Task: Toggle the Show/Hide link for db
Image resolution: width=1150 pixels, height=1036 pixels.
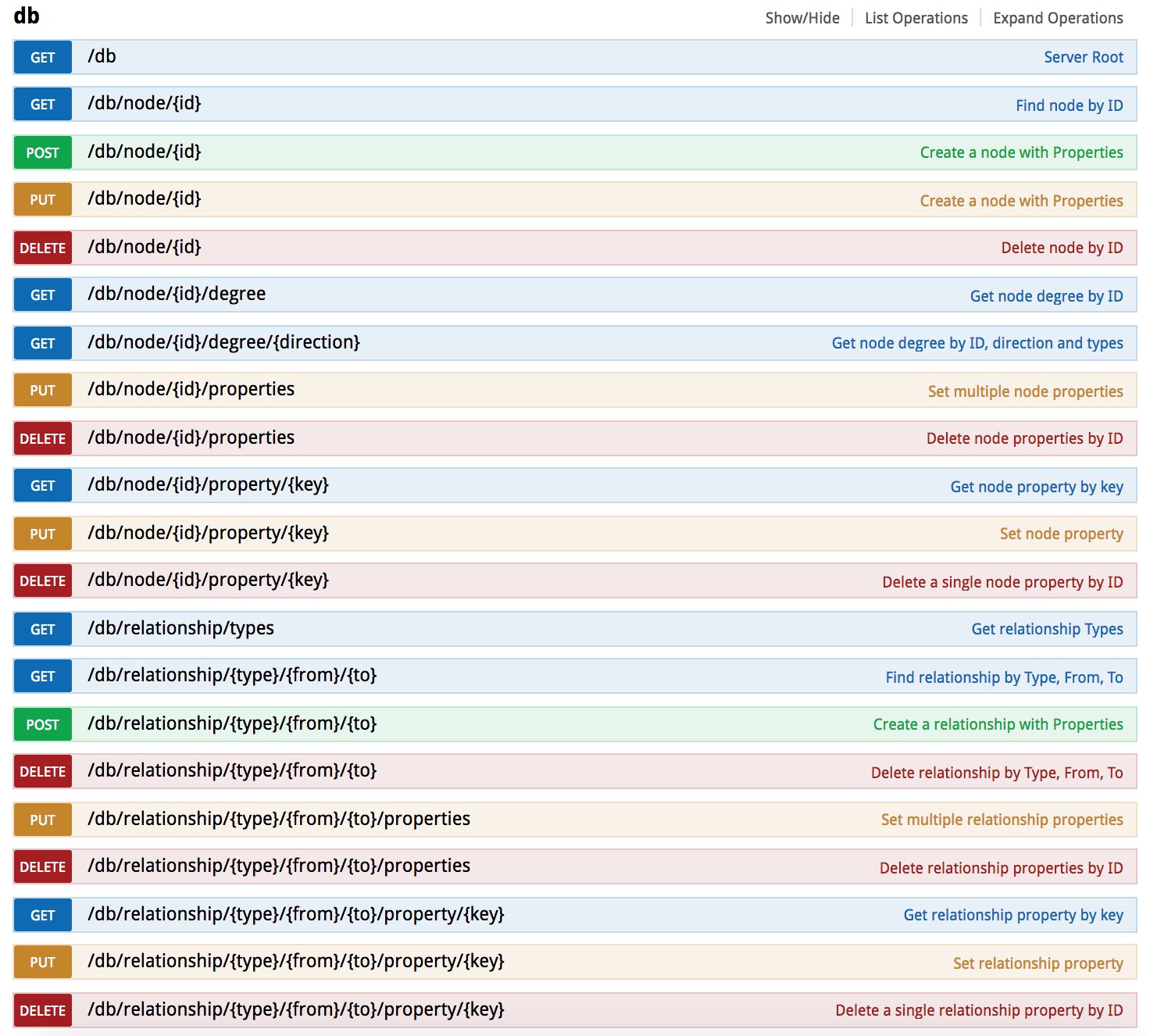Action: [x=802, y=18]
